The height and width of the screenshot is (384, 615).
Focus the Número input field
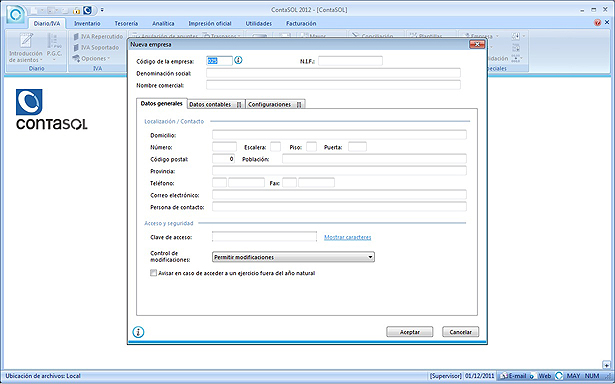point(224,147)
